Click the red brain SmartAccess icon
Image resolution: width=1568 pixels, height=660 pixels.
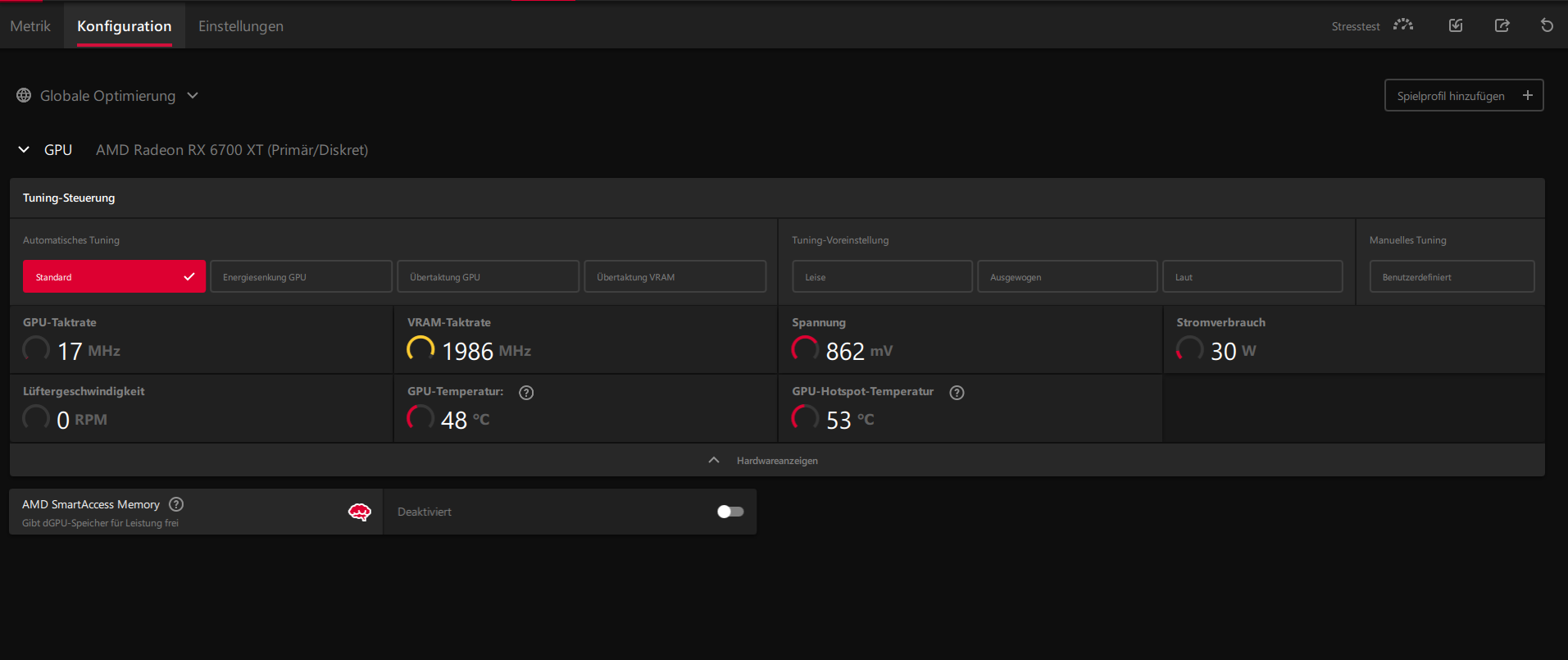(360, 512)
